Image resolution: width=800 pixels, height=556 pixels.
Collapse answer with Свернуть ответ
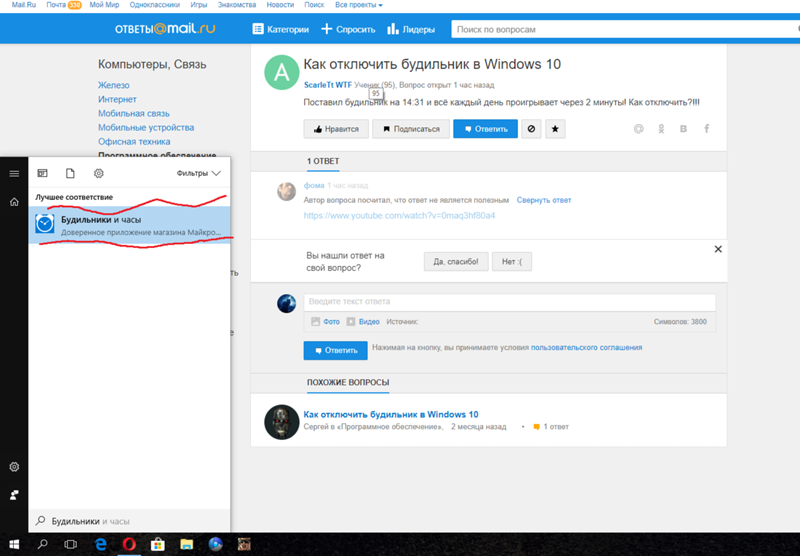click(x=544, y=200)
